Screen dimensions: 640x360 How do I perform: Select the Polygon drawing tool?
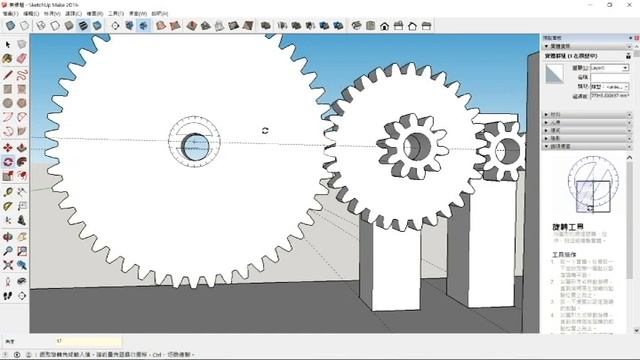pos(22,103)
